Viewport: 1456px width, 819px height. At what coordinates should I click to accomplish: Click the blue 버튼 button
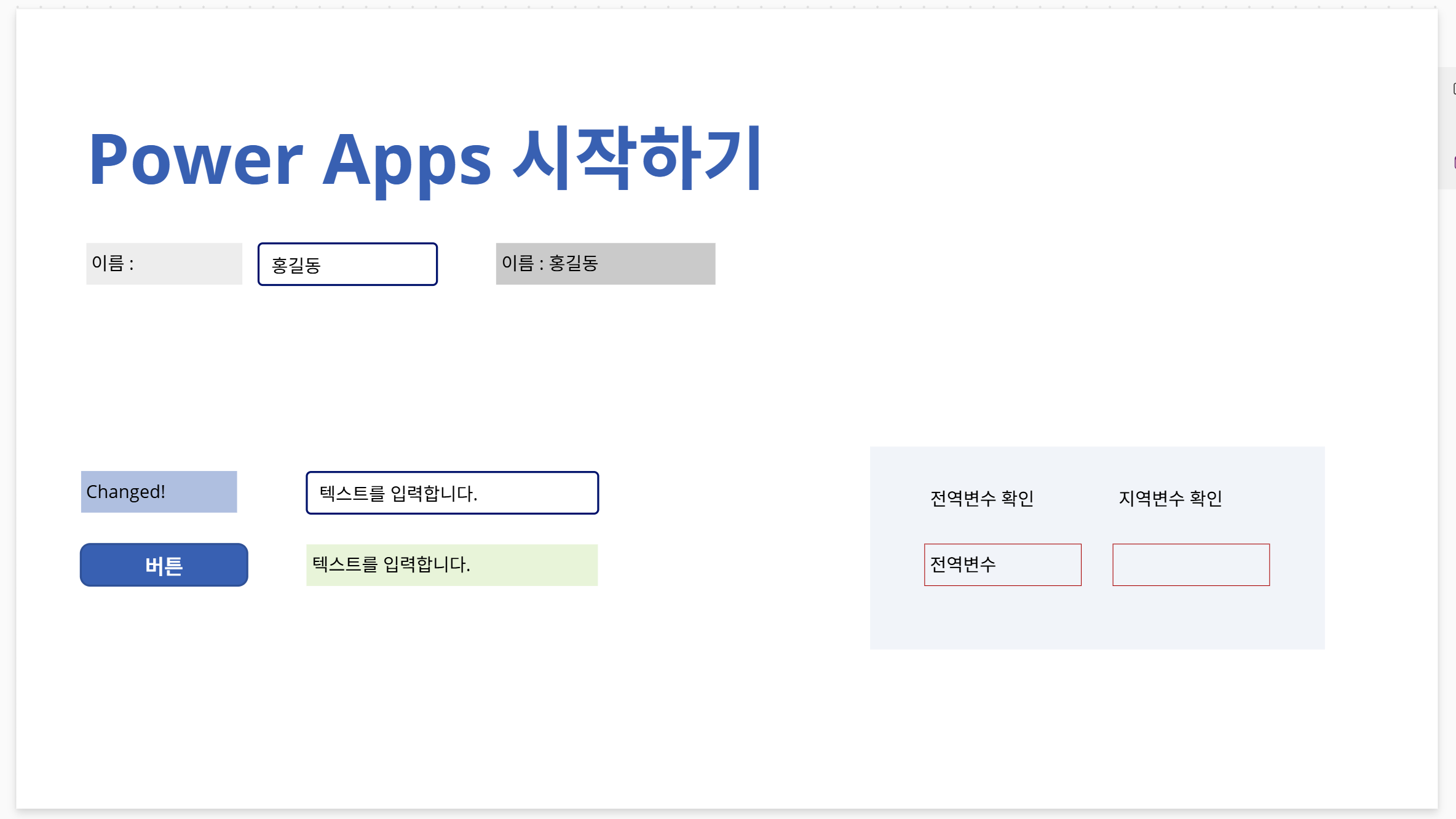tap(164, 564)
